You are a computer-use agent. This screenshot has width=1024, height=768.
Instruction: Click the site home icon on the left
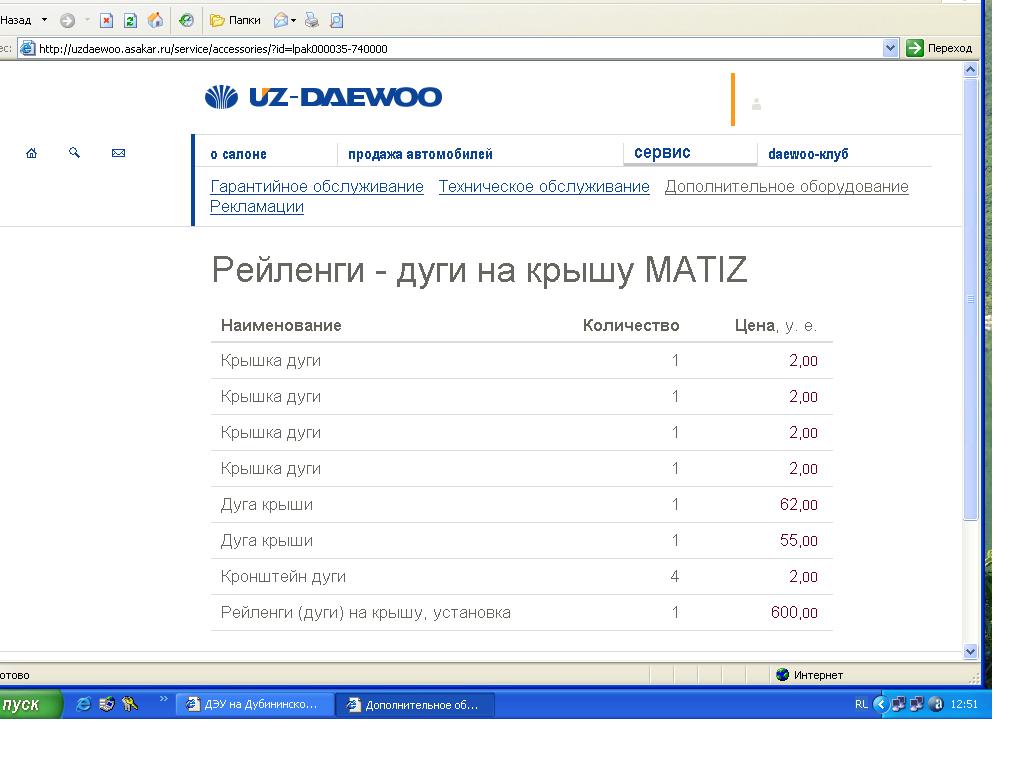point(32,153)
